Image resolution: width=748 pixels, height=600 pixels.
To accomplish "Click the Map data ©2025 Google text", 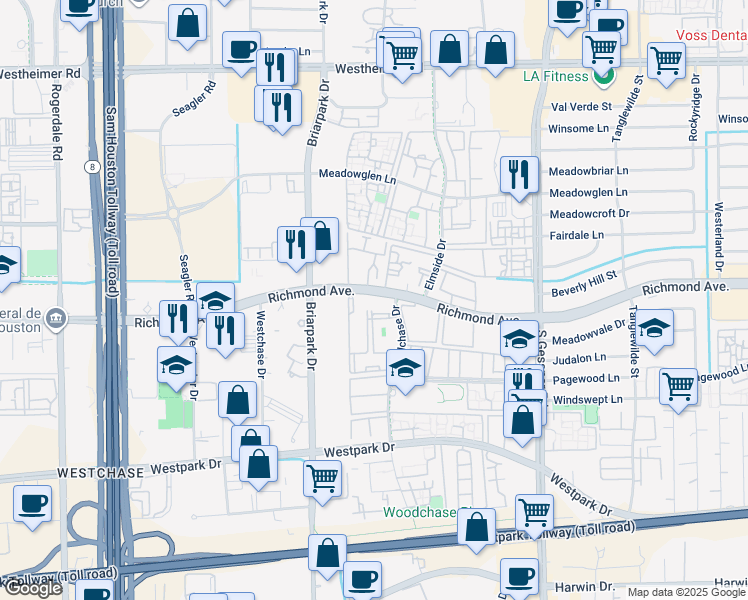I will click(686, 592).
